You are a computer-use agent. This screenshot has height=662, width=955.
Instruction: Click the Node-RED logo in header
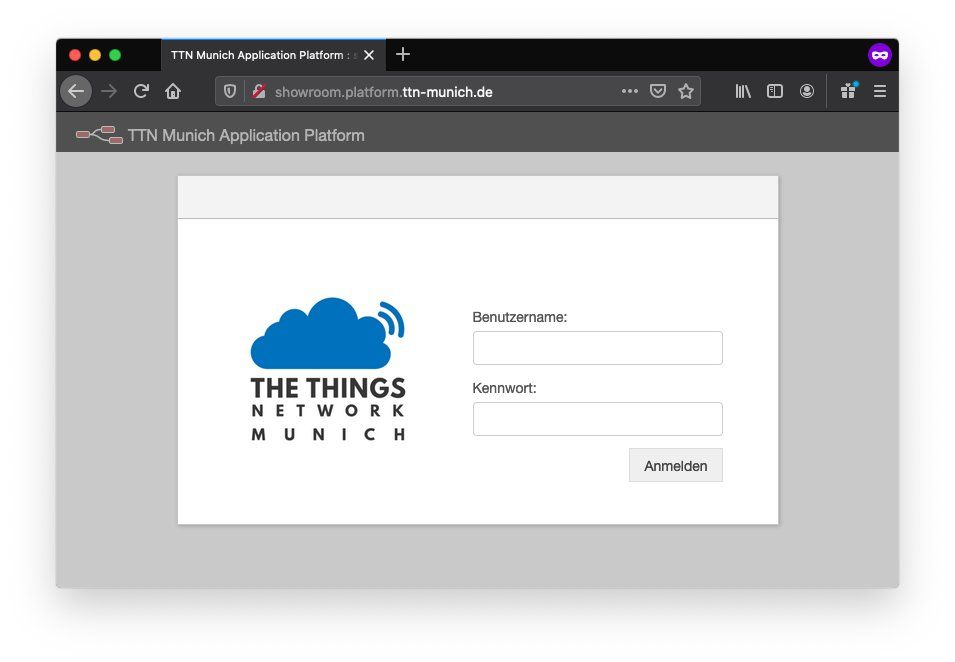click(x=99, y=135)
